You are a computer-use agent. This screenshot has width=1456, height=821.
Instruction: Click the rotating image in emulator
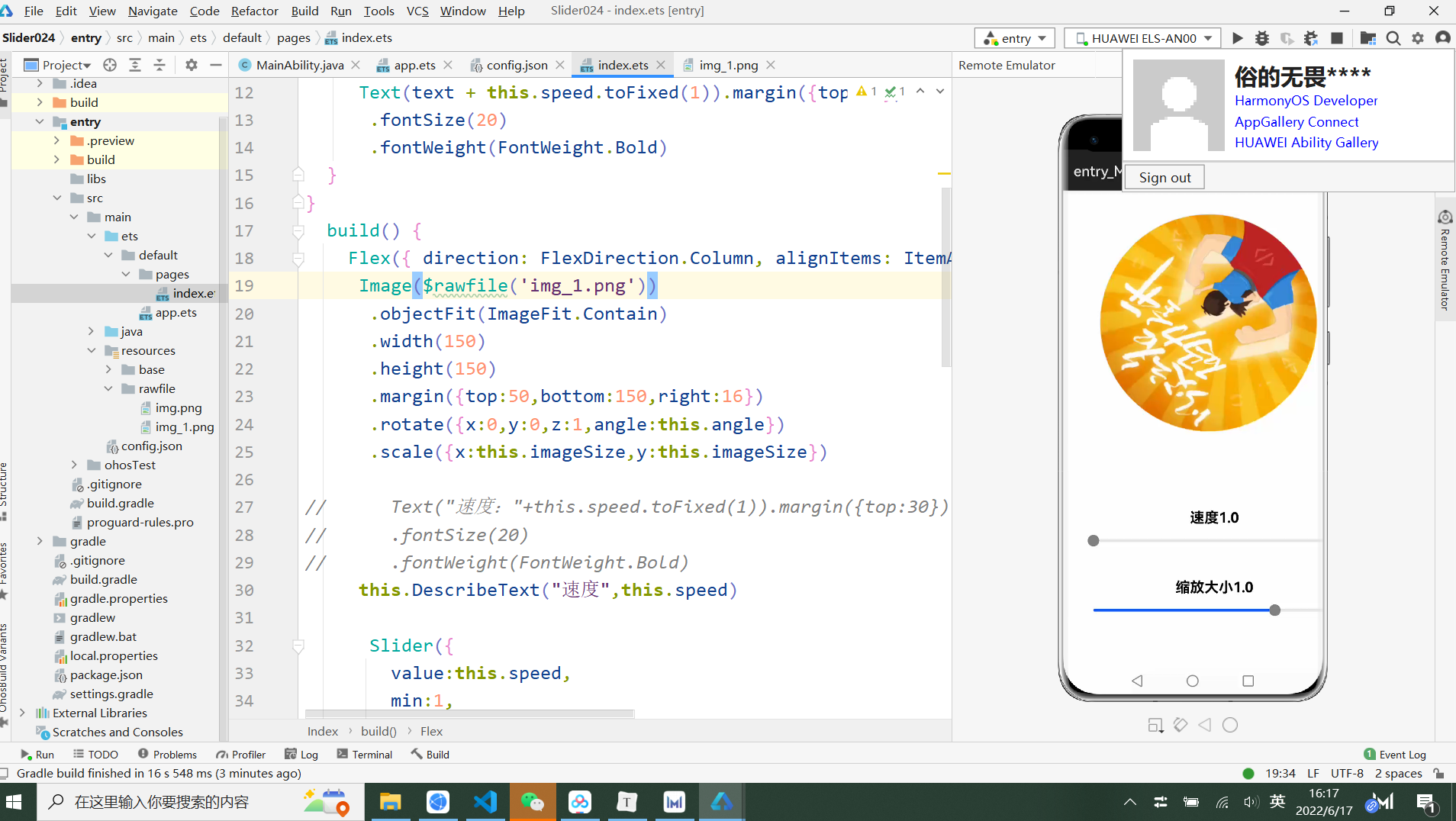tap(1209, 323)
